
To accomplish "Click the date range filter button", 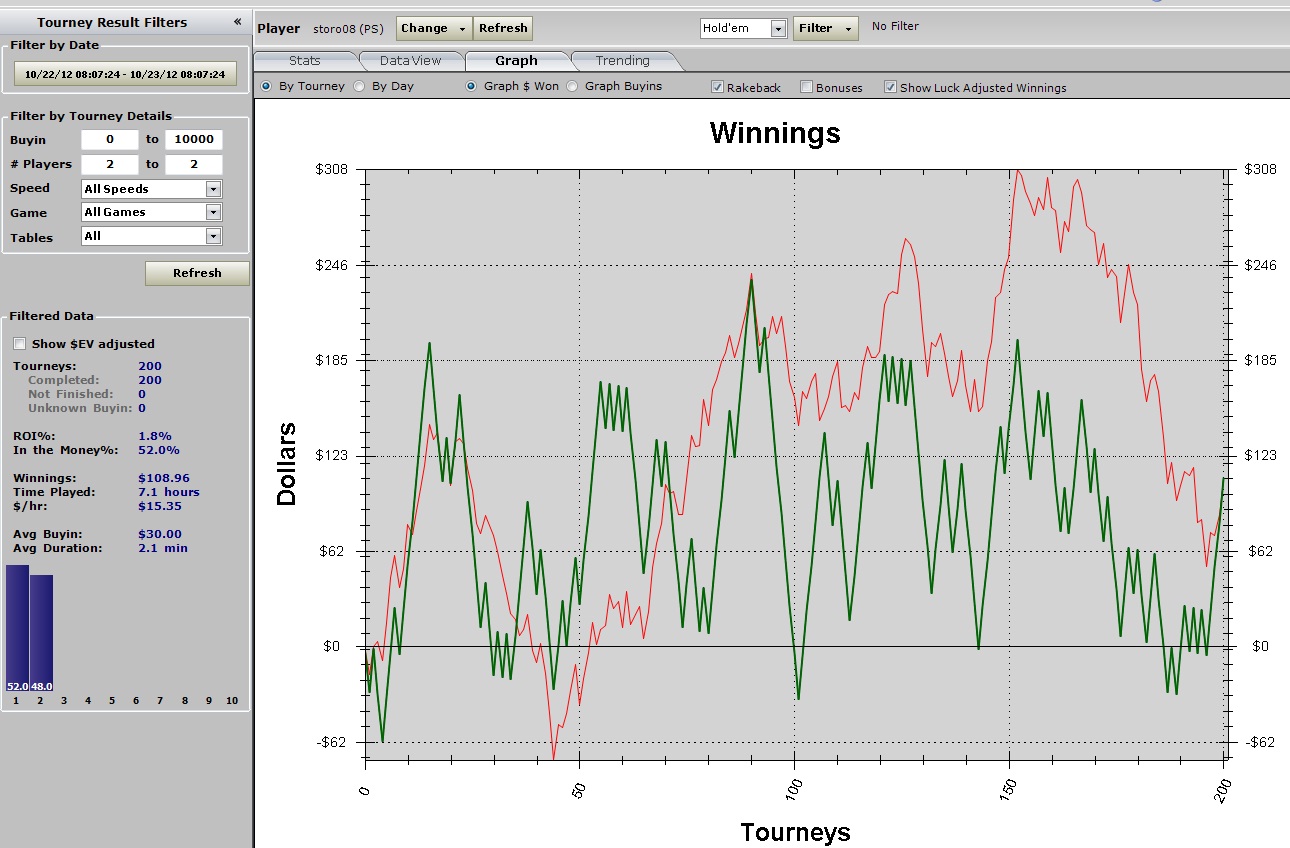I will [x=125, y=74].
